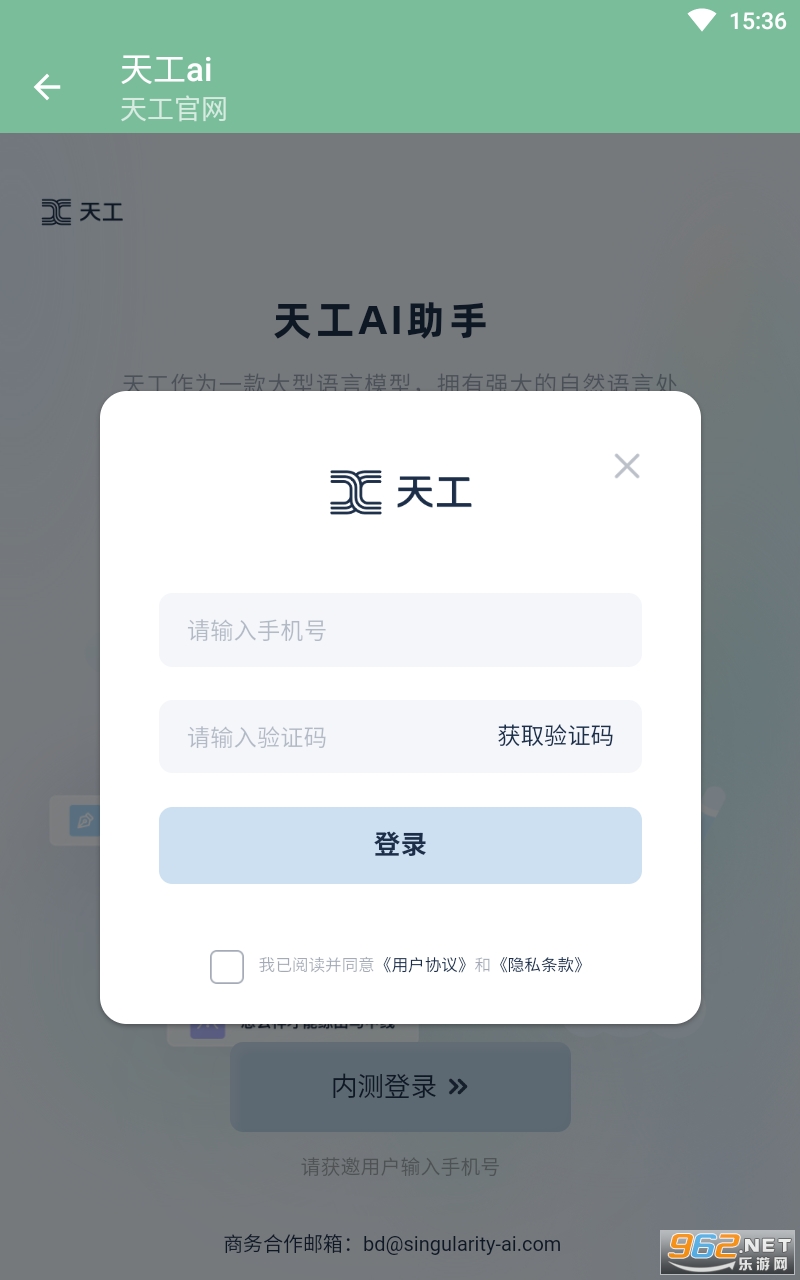Tap the WiFi status icon

click(x=702, y=20)
